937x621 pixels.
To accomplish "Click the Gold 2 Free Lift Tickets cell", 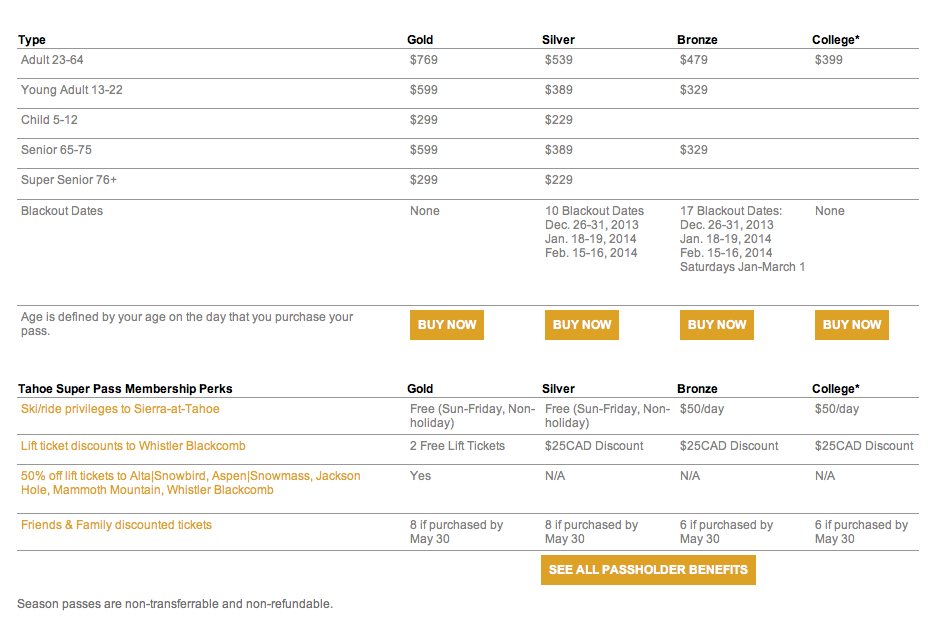I will click(457, 446).
